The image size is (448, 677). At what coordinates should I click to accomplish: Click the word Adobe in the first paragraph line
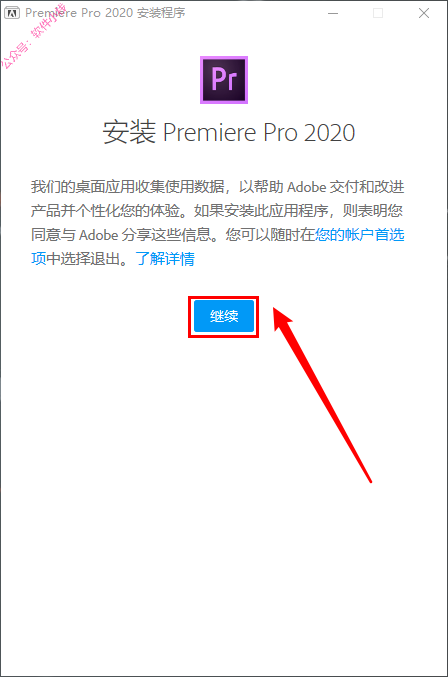[306, 187]
